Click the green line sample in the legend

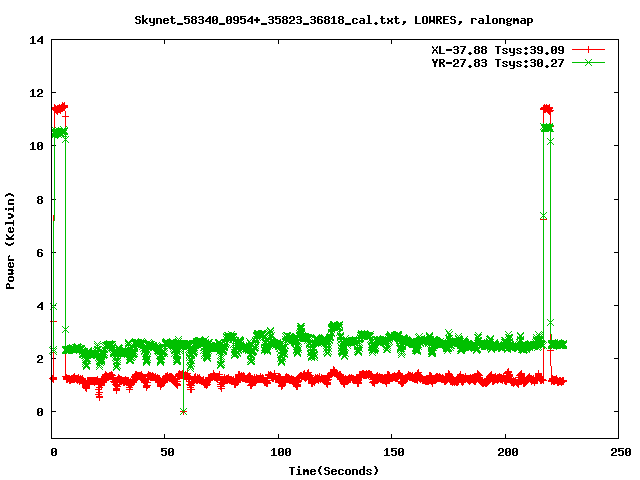(588, 62)
